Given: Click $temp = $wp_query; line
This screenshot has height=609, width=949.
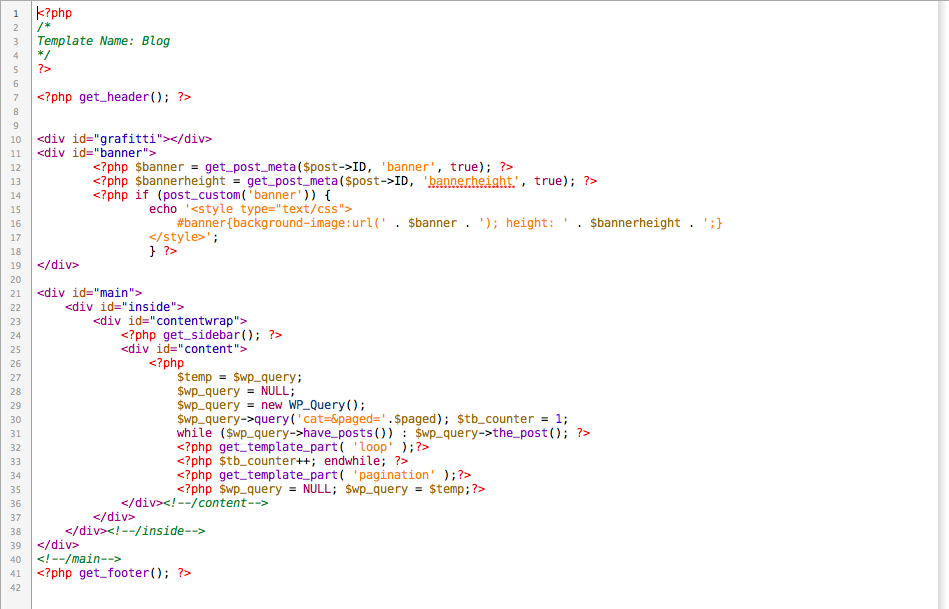Looking at the screenshot, I should [240, 377].
